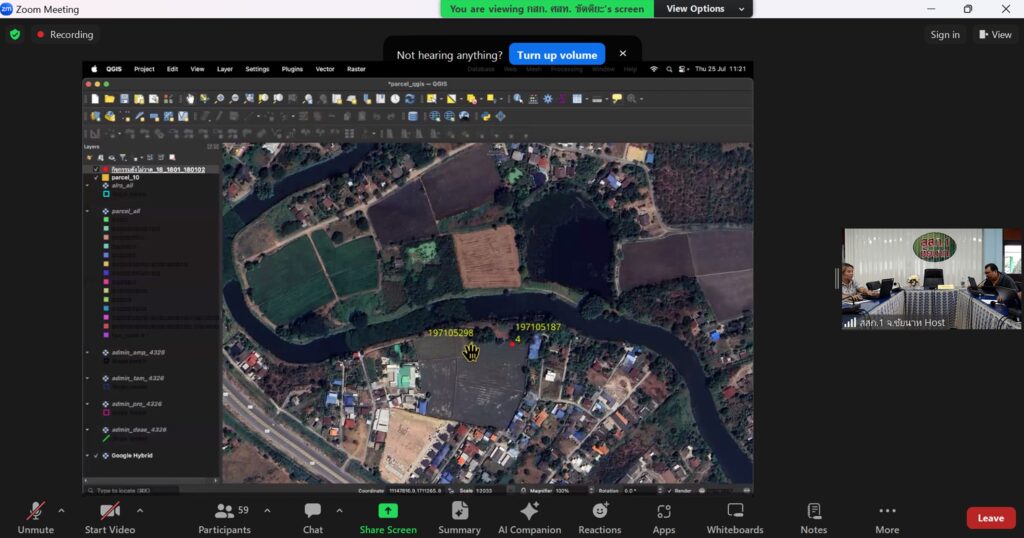Click the Turn up volume button
Viewport: 1024px width, 538px height.
click(x=556, y=55)
